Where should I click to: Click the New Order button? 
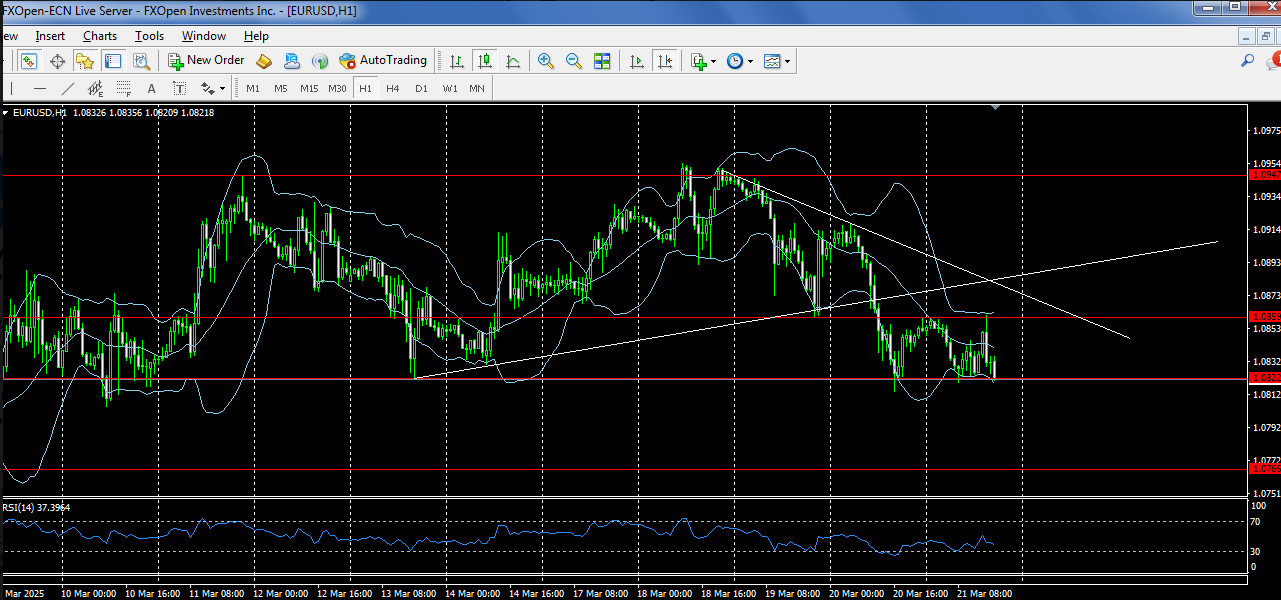click(x=206, y=61)
